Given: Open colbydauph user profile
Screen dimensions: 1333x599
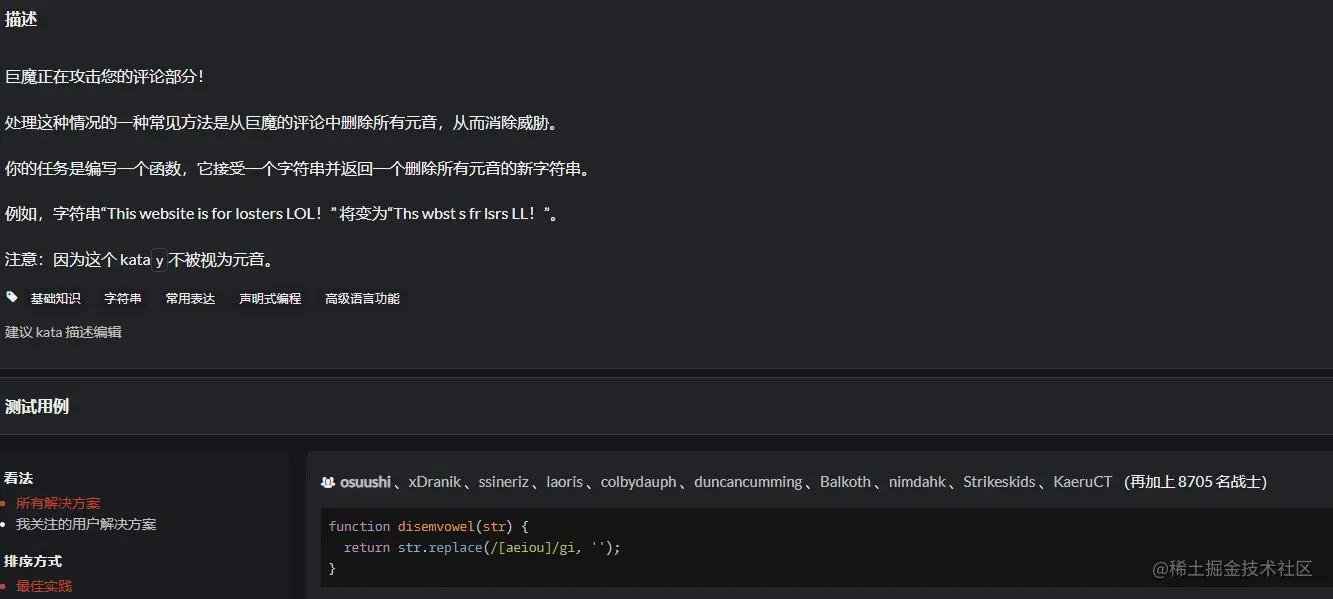Looking at the screenshot, I should click(639, 482).
